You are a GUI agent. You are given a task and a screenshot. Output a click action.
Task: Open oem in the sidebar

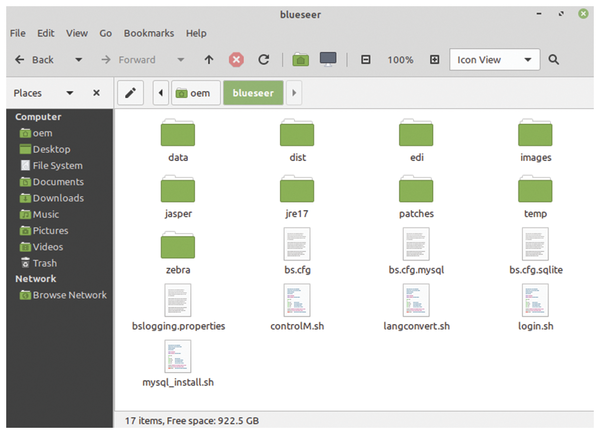[36, 133]
